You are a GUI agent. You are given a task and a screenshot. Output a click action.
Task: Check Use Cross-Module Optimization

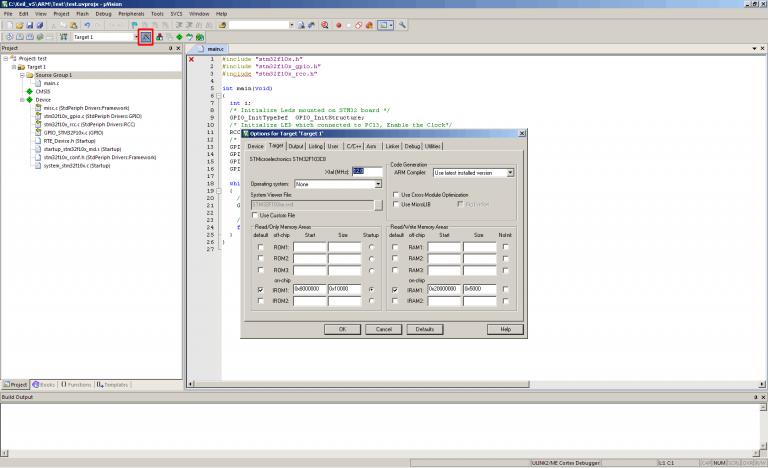click(x=396, y=194)
